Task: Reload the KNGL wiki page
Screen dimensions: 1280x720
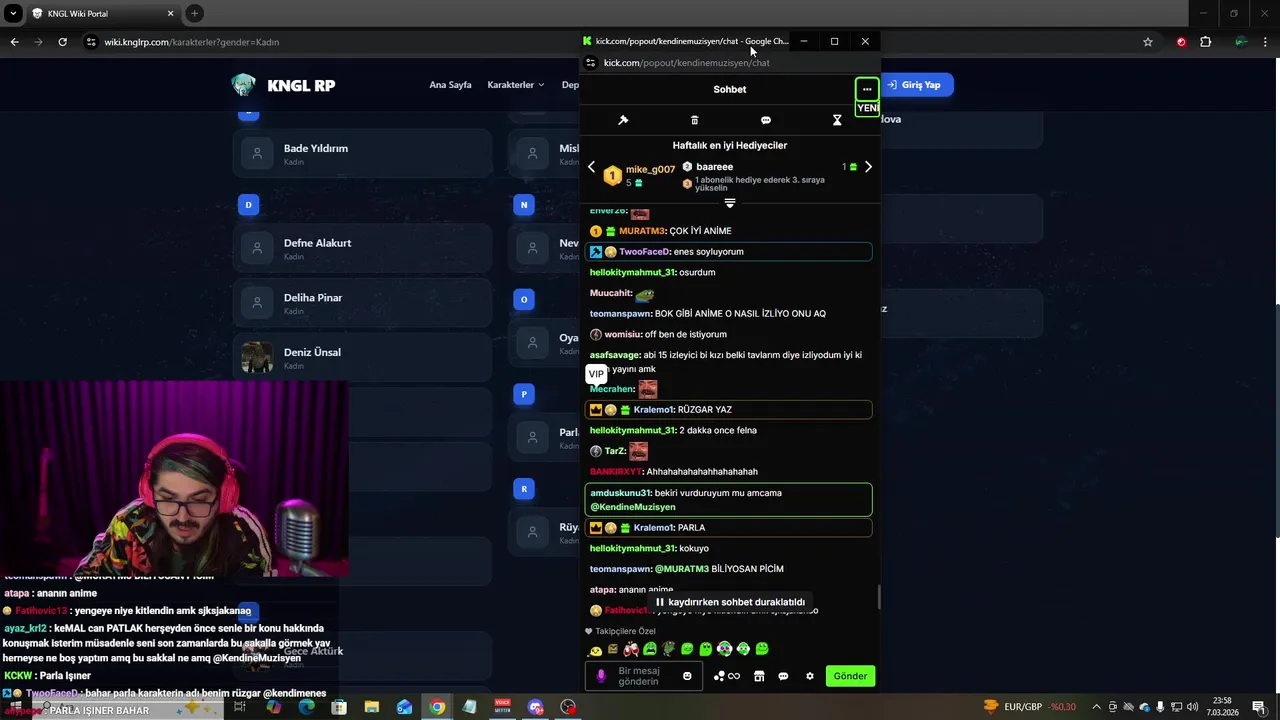Action: pos(62,42)
